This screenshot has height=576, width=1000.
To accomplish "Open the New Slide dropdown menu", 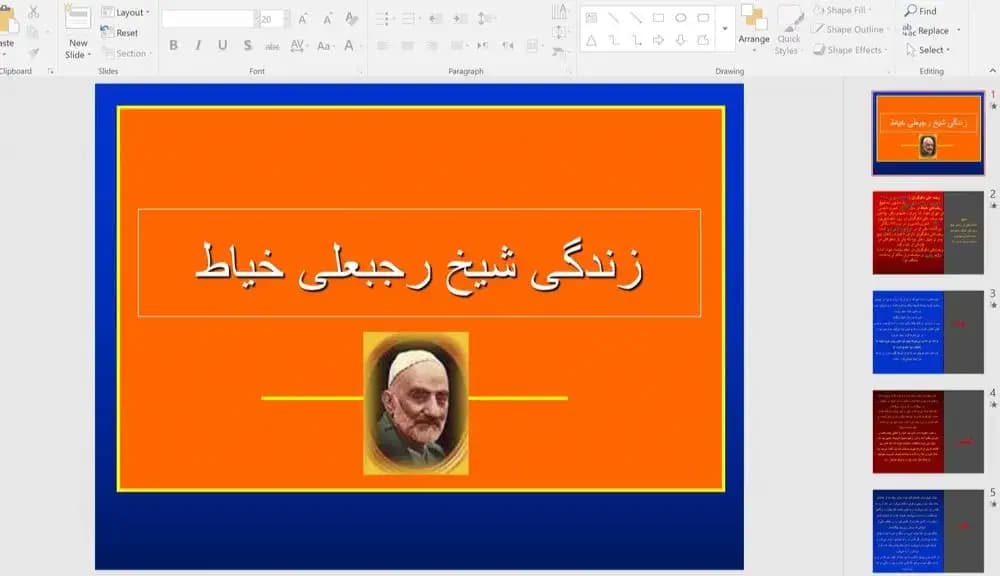I will click(78, 49).
